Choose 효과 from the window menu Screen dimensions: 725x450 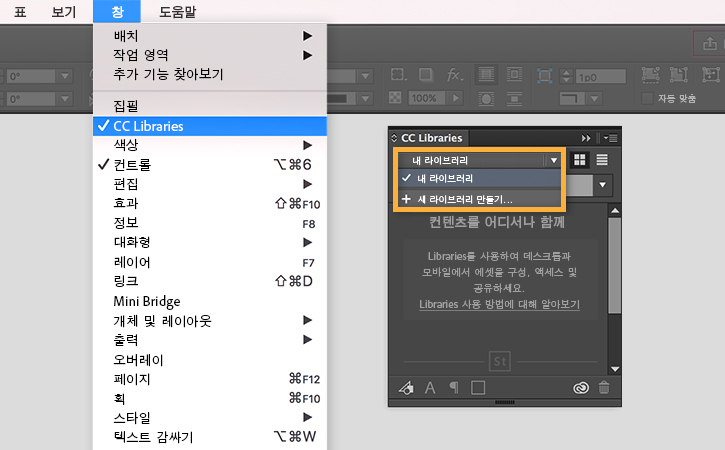[x=210, y=203]
